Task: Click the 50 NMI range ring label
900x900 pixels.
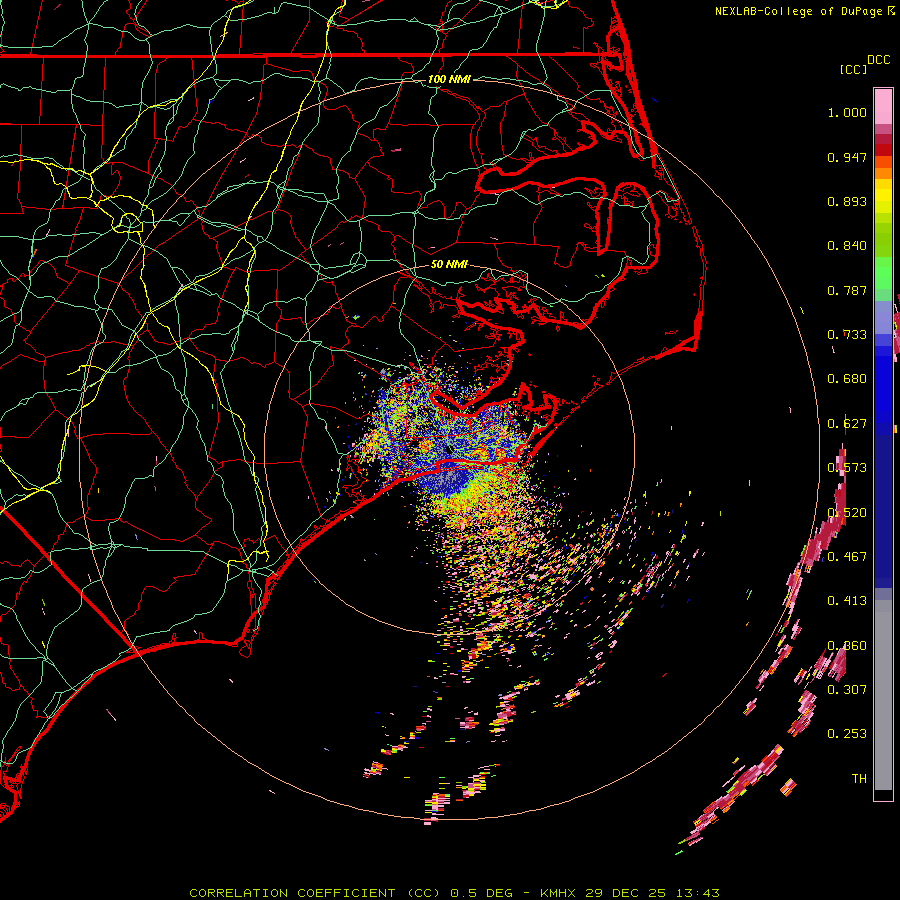Action: coord(449,264)
